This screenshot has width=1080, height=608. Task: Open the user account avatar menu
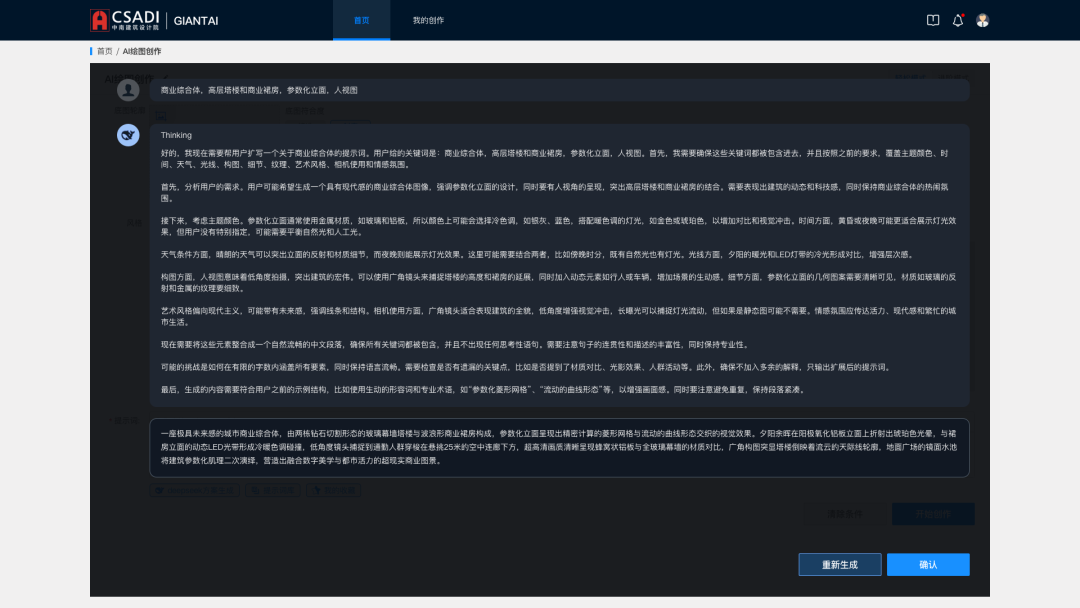click(982, 21)
